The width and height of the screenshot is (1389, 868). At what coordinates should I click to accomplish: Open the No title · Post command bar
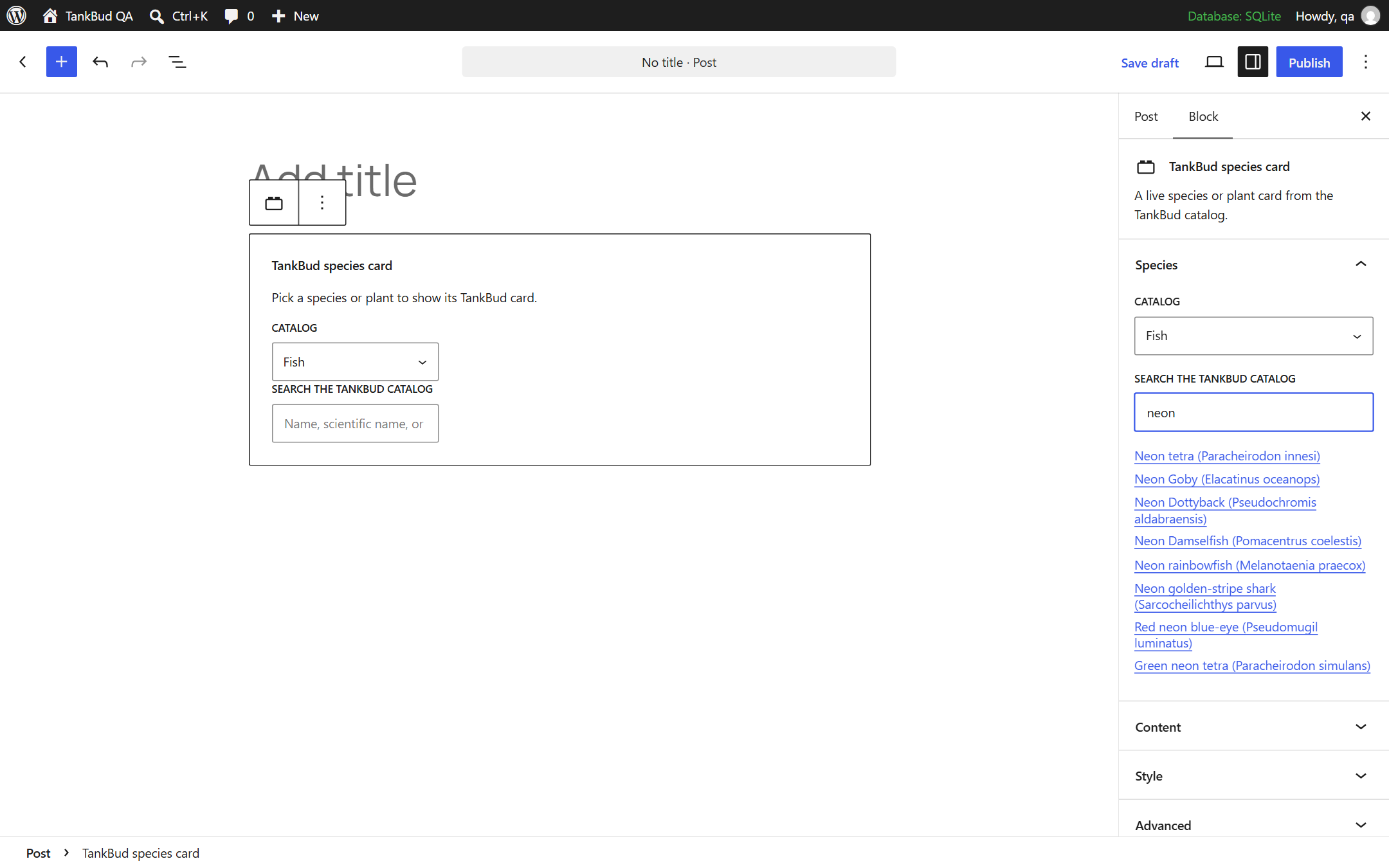pyautogui.click(x=678, y=62)
